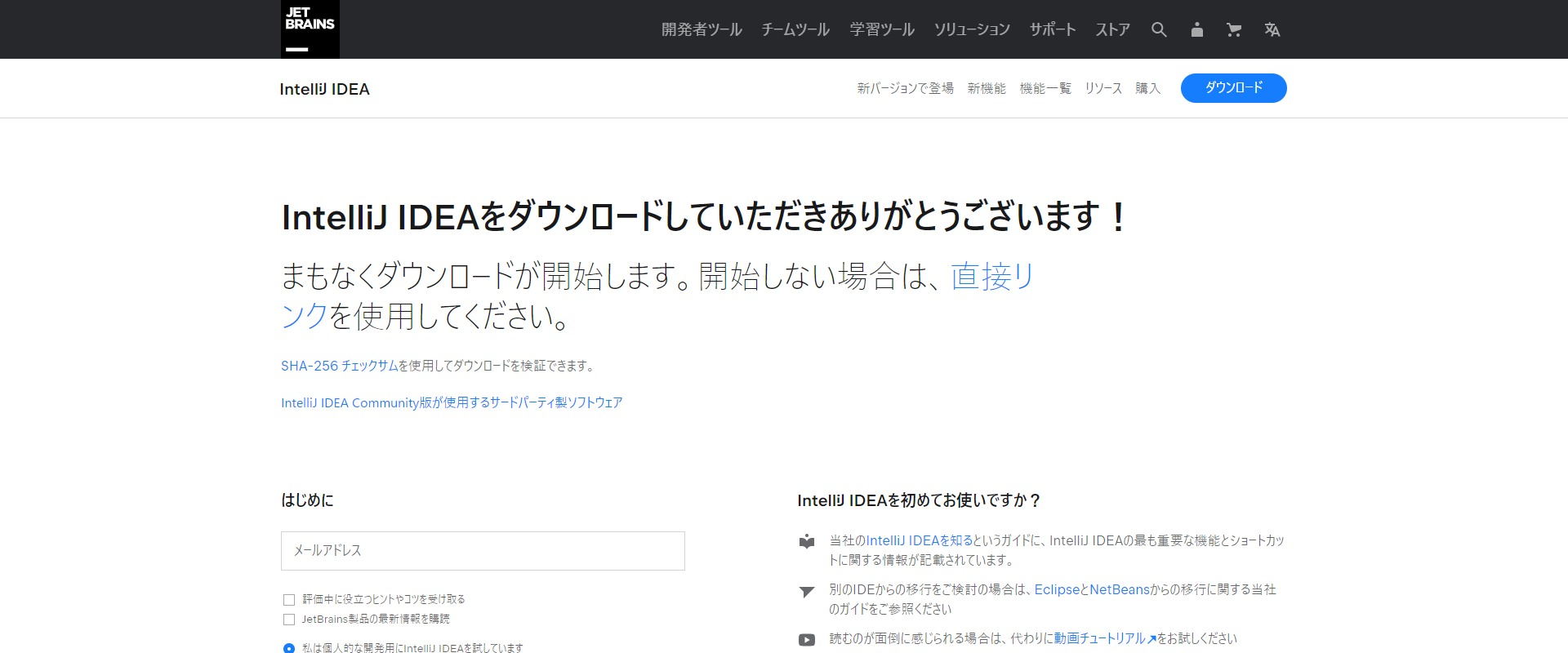Open SHA-256 チェックサム link
Viewport: 1568px width, 653px height.
pos(339,366)
